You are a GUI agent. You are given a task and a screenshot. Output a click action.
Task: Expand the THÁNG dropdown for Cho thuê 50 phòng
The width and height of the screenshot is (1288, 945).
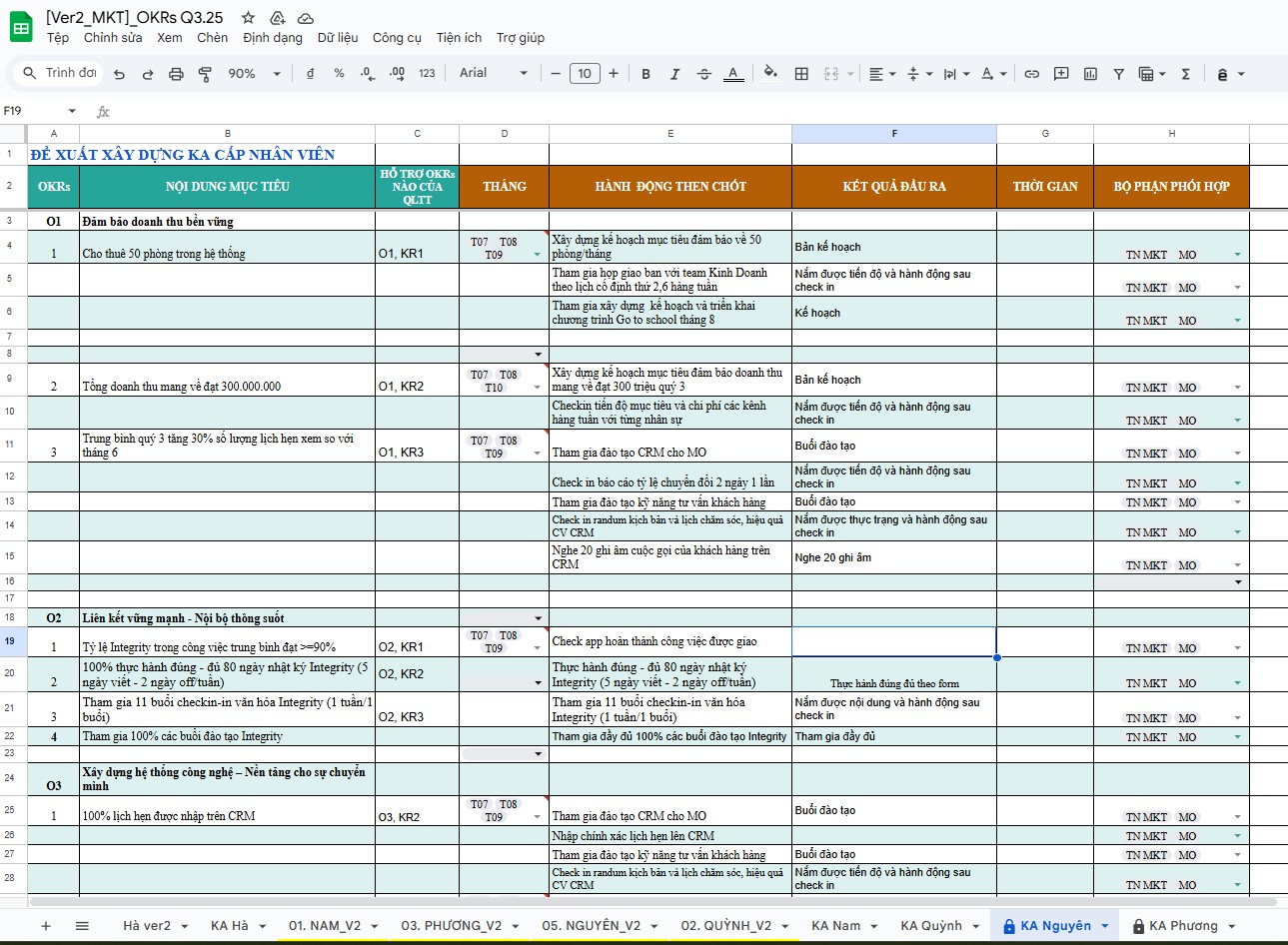(537, 255)
